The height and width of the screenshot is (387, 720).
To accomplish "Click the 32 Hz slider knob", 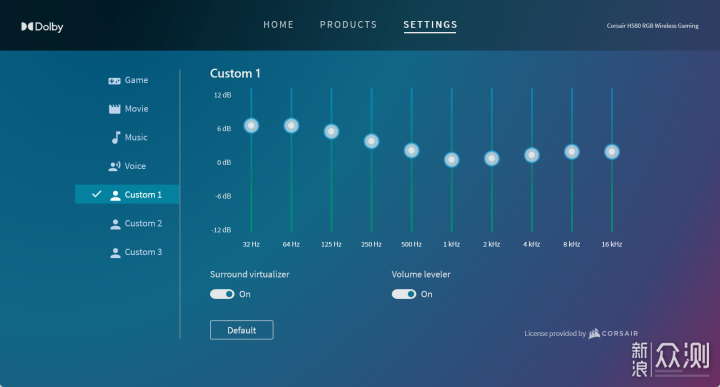I will tap(251, 125).
